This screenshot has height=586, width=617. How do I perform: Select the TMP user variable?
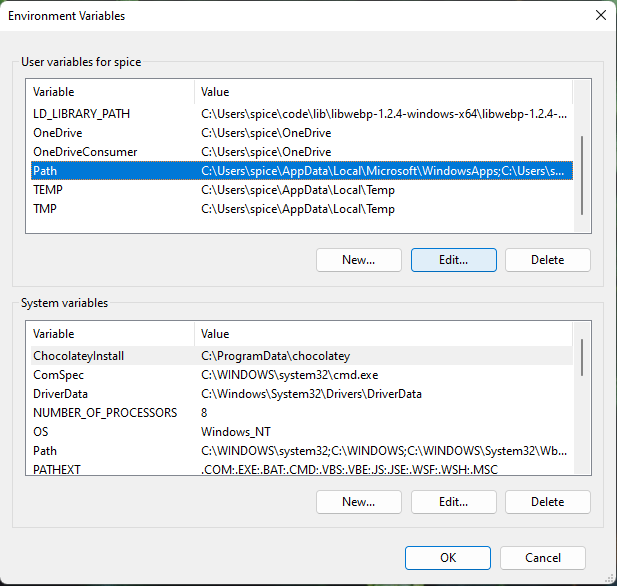46,209
